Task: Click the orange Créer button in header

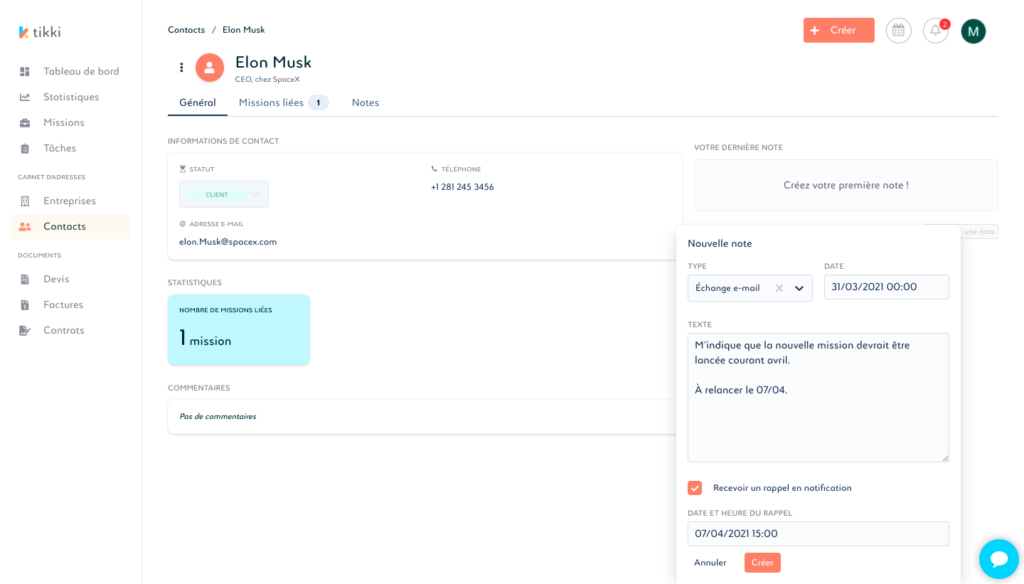Action: point(839,31)
